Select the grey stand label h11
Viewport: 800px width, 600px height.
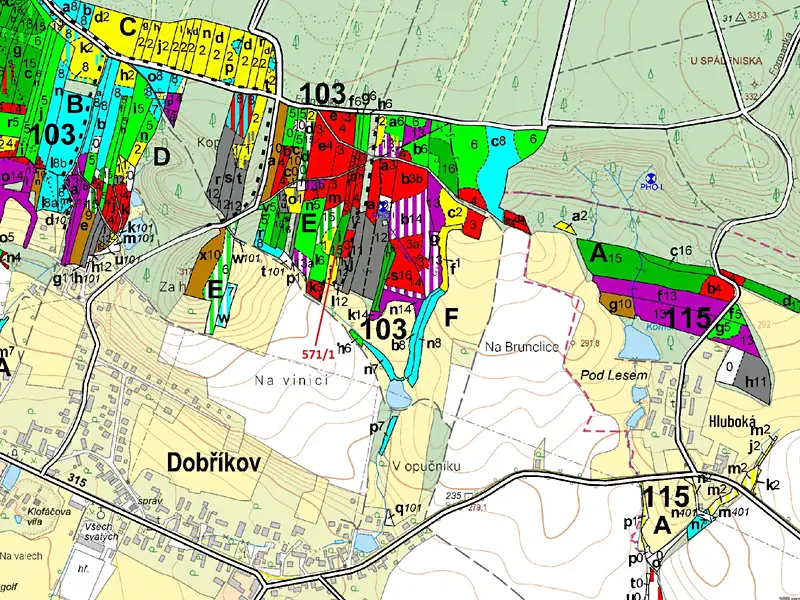[756, 381]
